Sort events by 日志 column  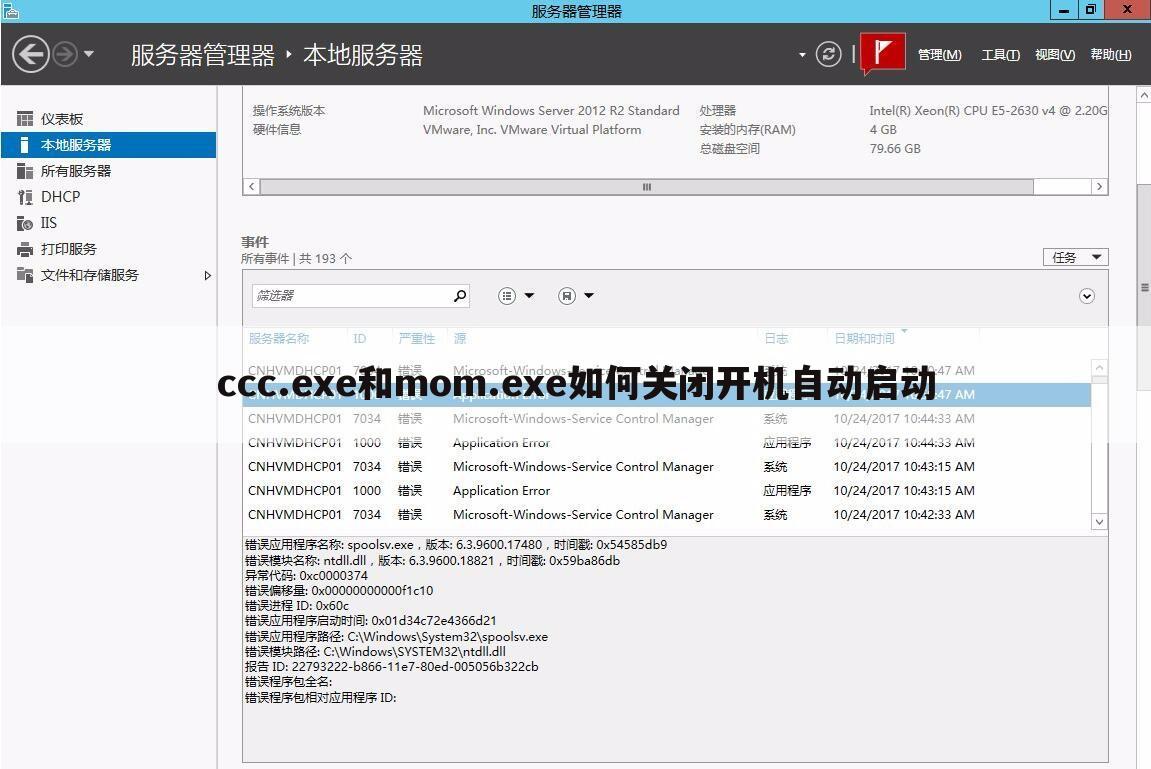point(776,338)
